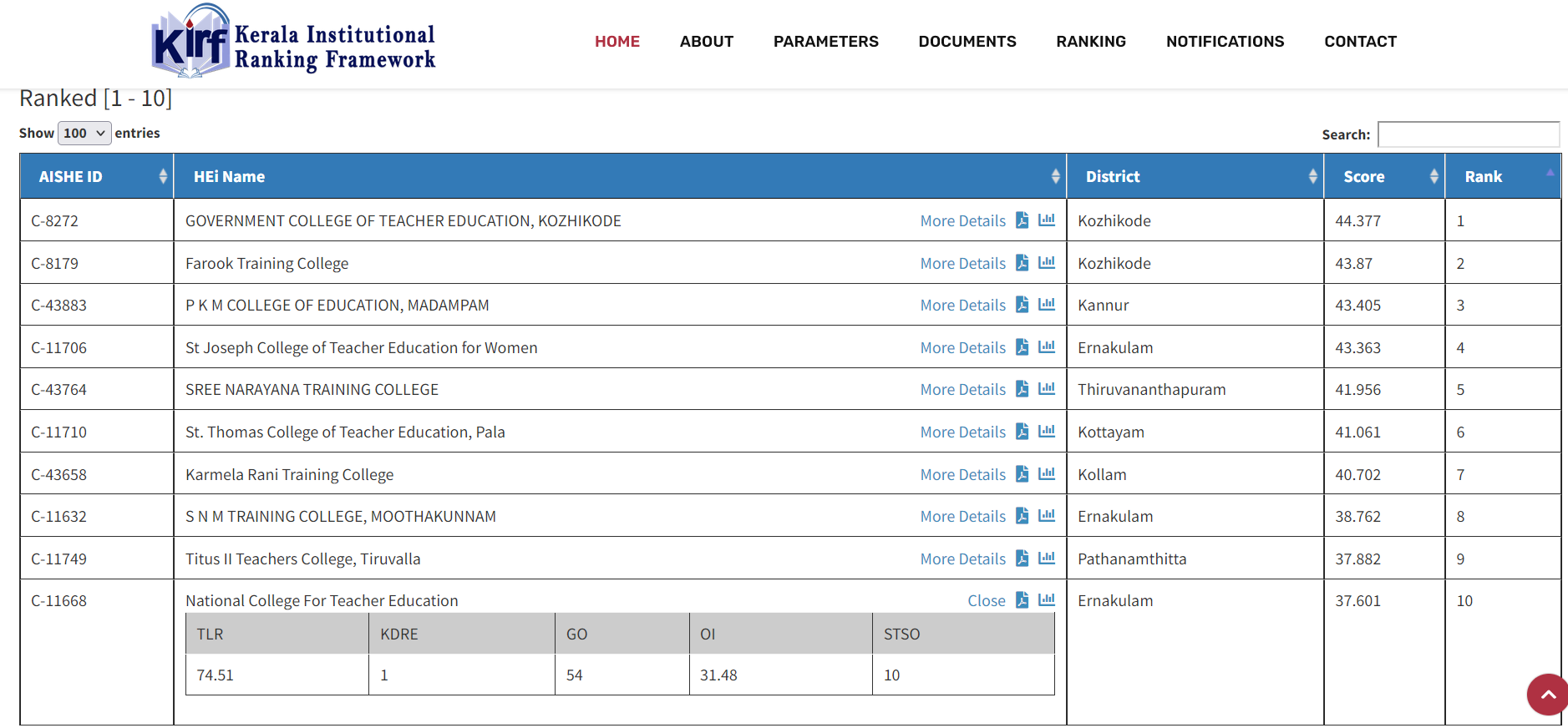The image size is (1568, 728).
Task: Click the Ranked [1 - 10] heading
Action: [x=95, y=98]
